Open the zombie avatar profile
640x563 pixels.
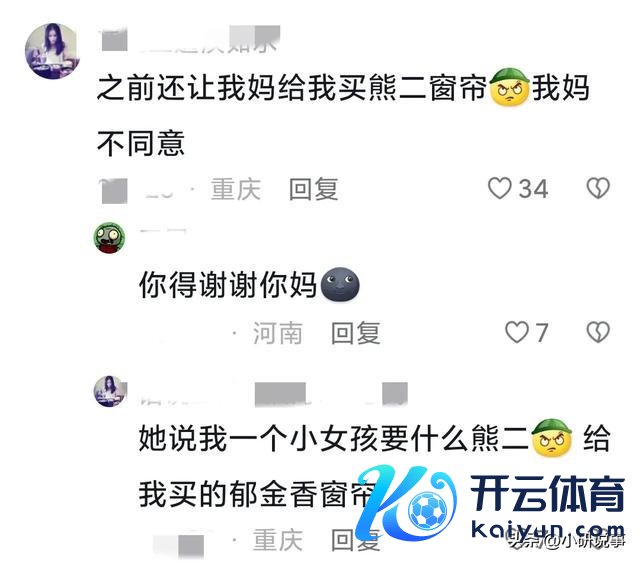coord(109,238)
